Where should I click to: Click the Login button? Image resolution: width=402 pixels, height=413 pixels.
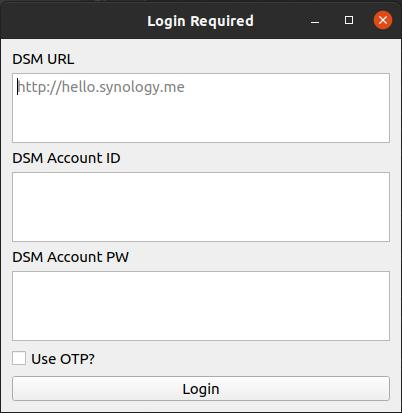(x=201, y=389)
